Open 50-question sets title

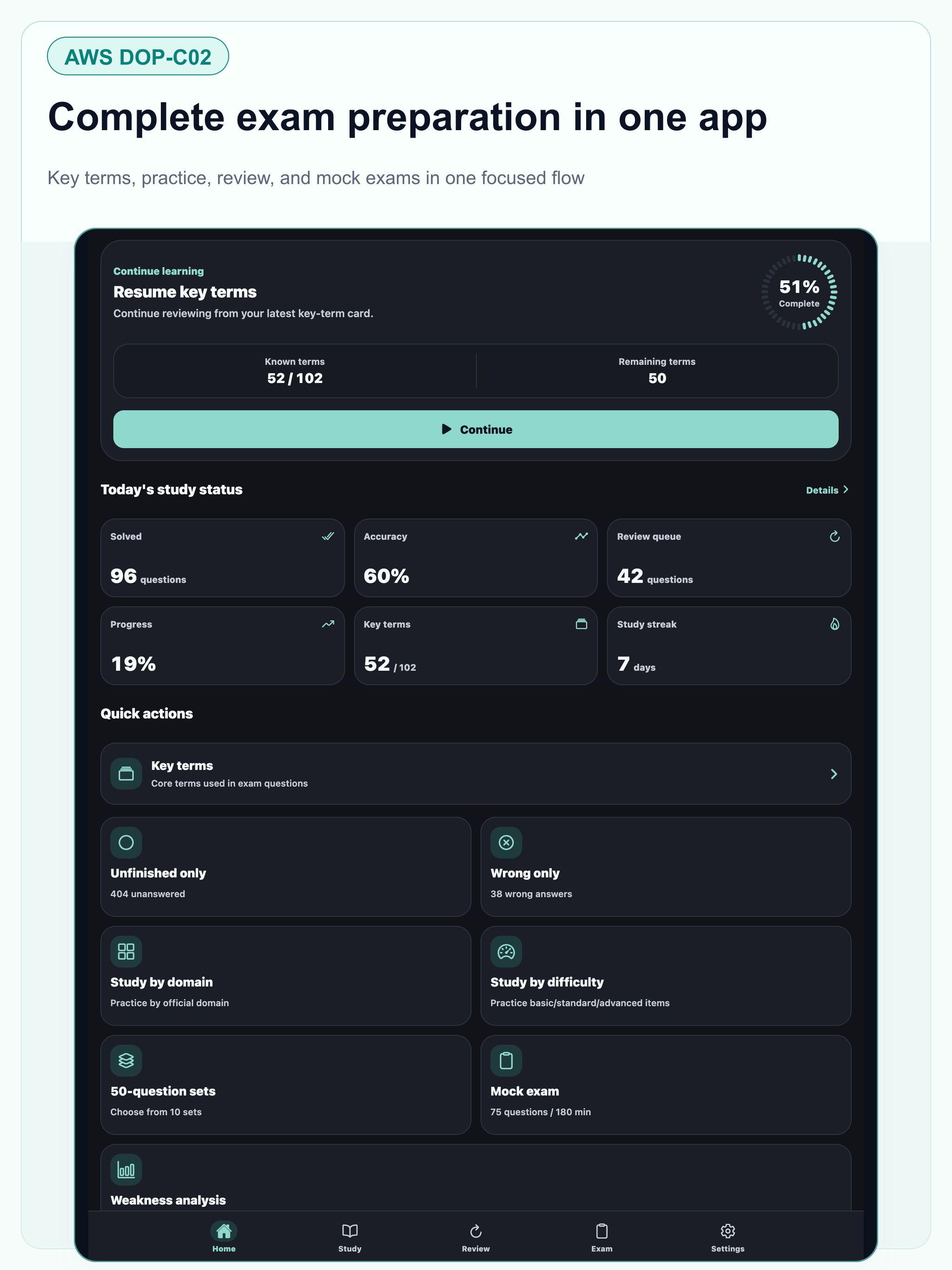click(163, 1091)
